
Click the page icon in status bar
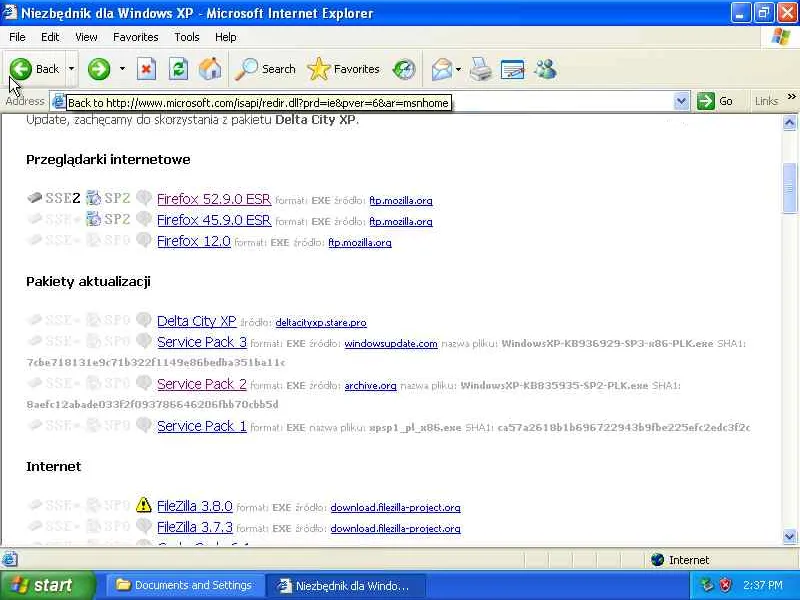[x=9, y=560]
